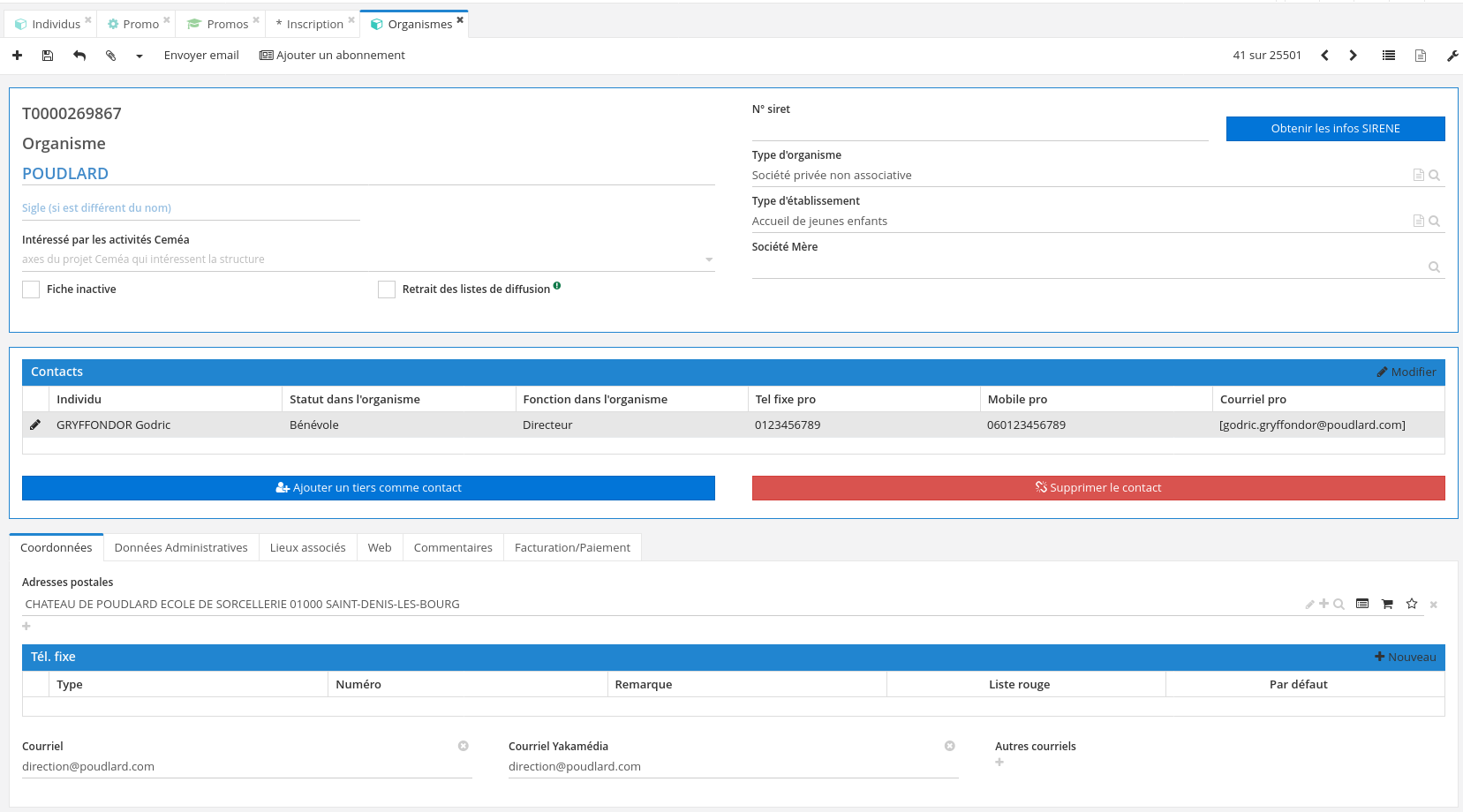Click the green info icon beside Retrait des listes
The width and height of the screenshot is (1463, 812).
point(557,286)
